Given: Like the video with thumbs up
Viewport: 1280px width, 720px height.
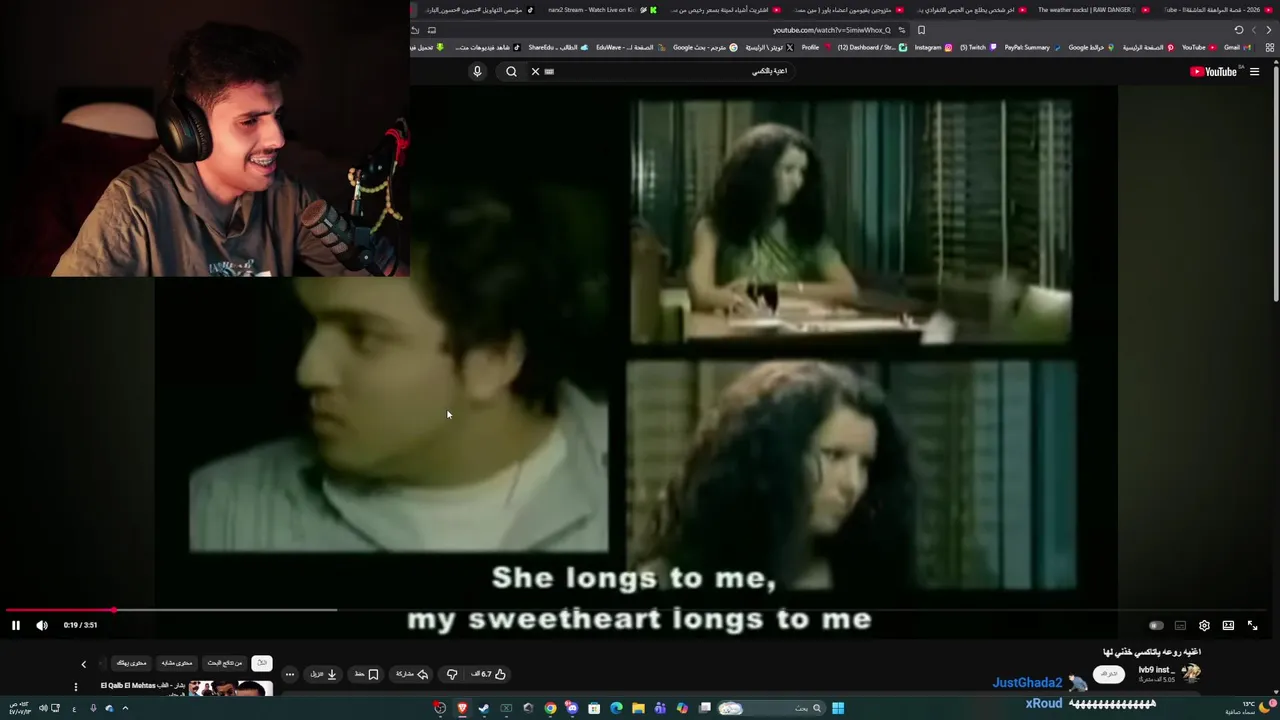Looking at the screenshot, I should (x=489, y=674).
